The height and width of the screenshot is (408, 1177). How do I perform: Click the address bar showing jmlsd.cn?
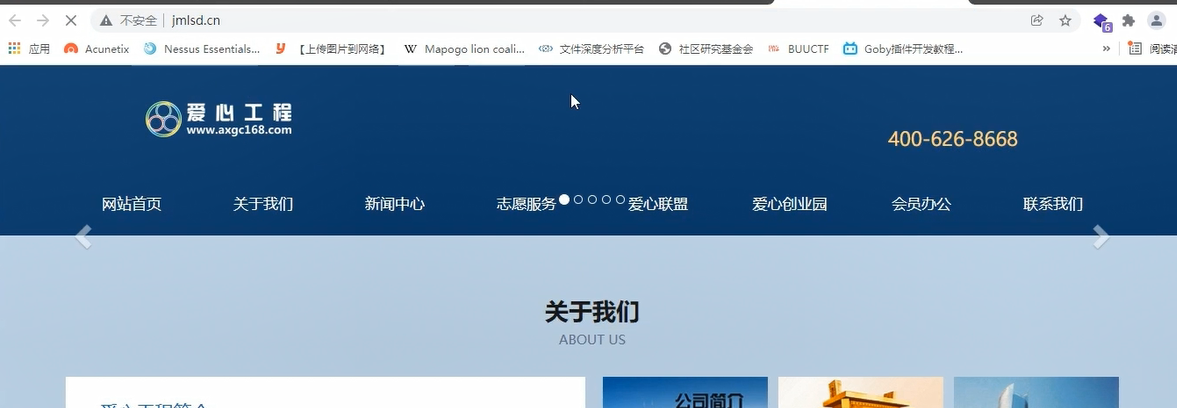coord(500,20)
